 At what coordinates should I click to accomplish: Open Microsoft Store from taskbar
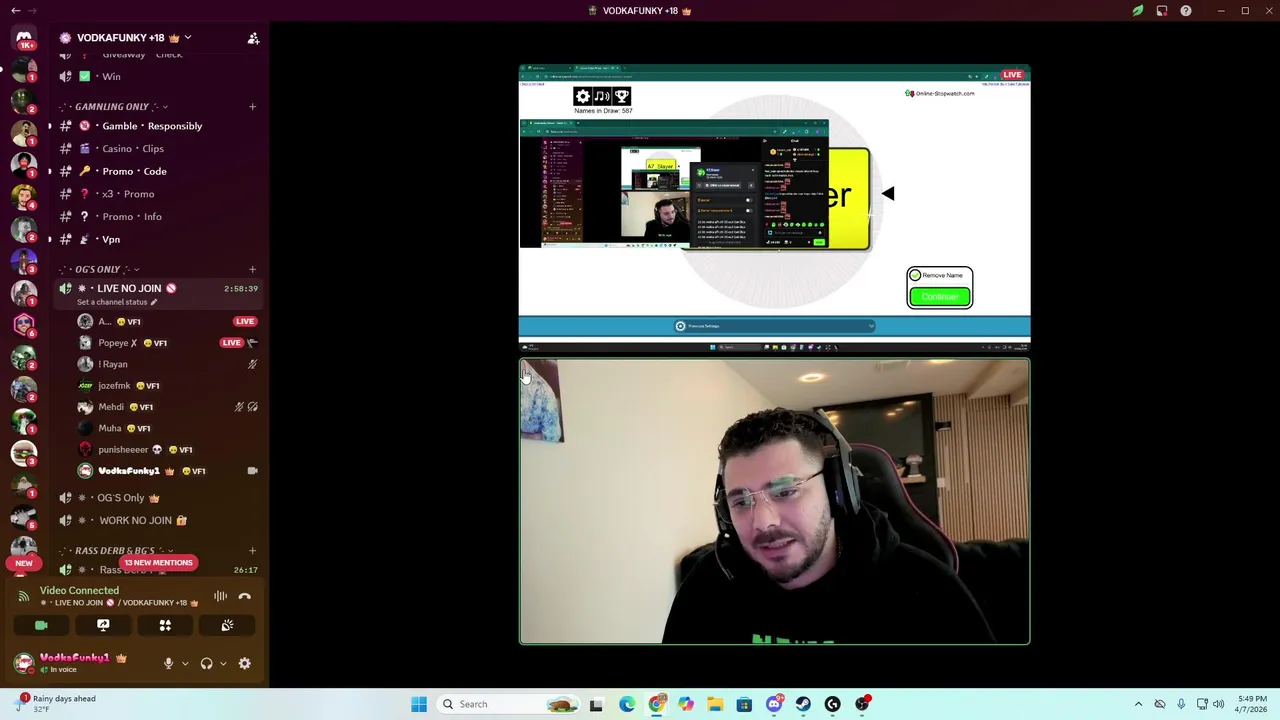click(744, 704)
